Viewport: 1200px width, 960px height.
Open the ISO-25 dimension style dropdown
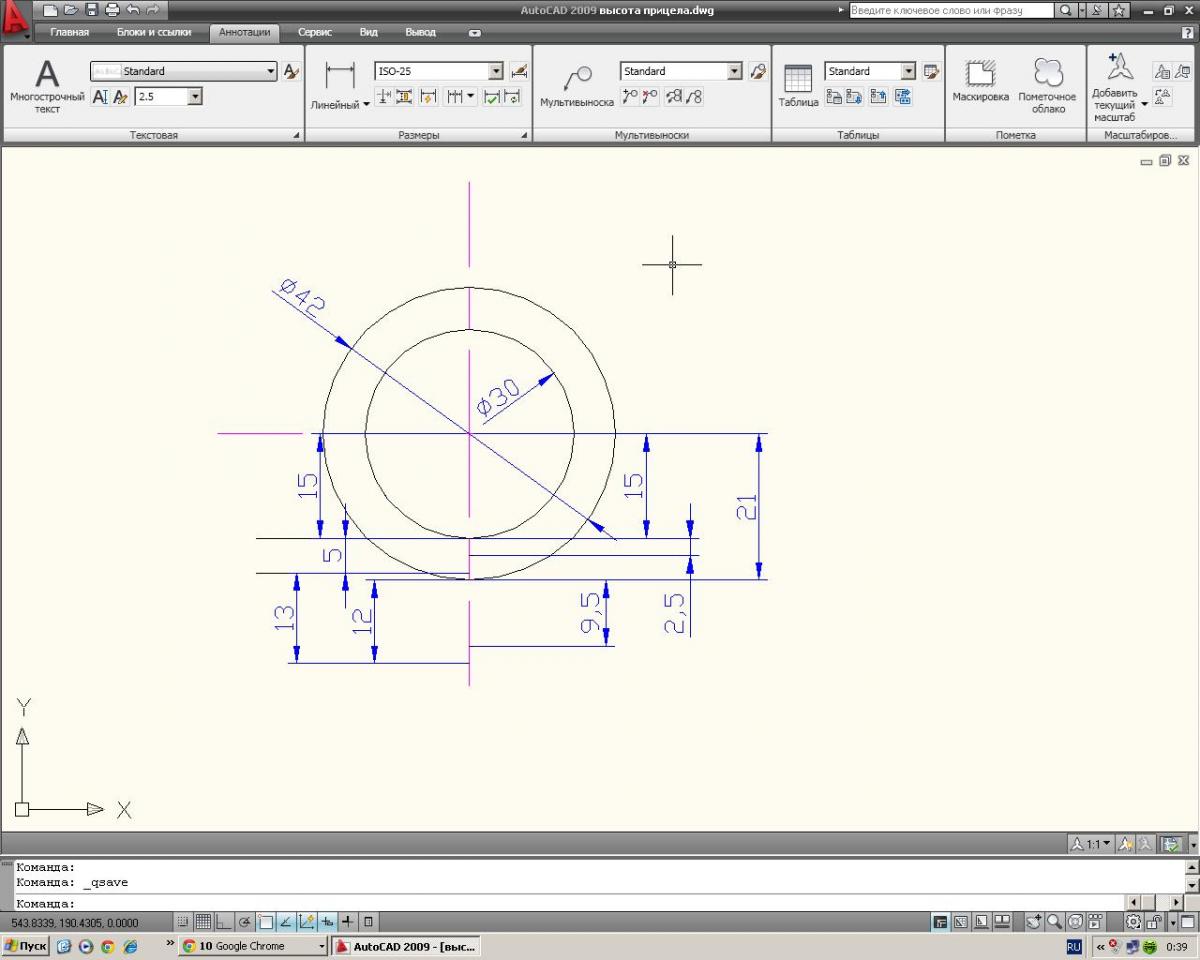496,71
